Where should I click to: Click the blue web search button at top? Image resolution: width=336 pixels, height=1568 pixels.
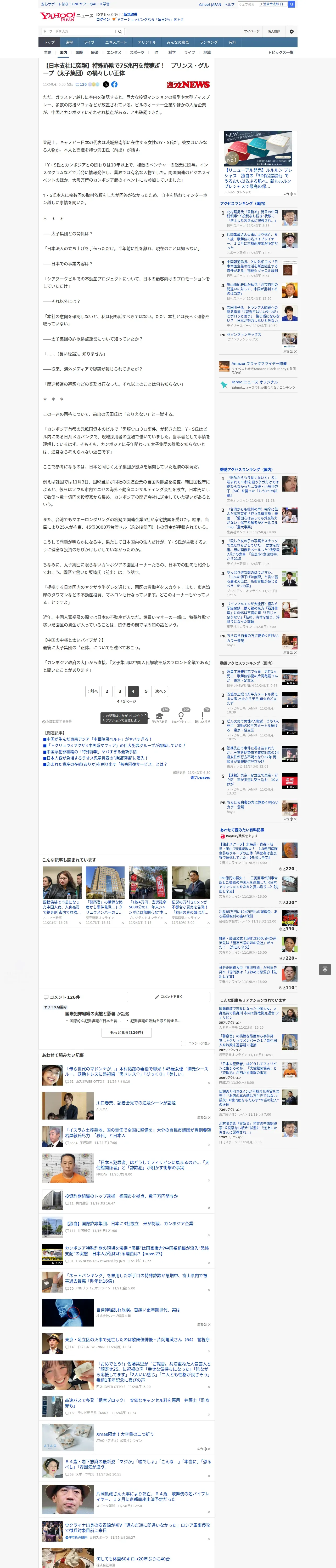(x=292, y=4)
